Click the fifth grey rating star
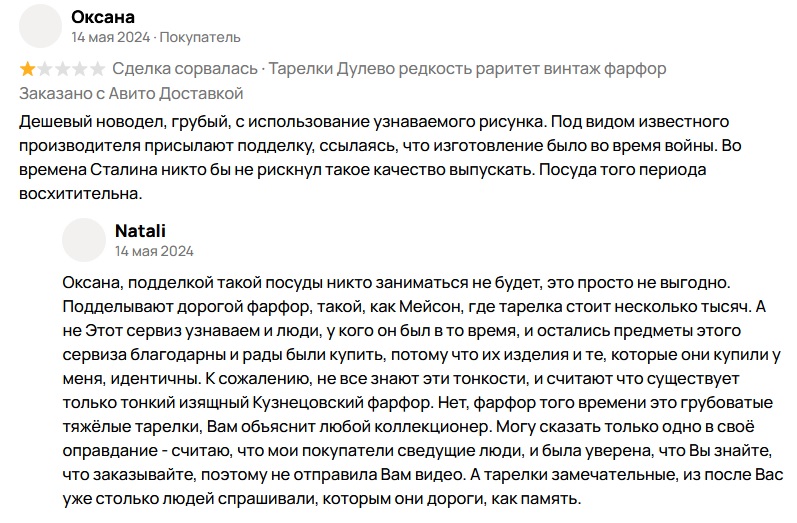This screenshot has height=523, width=797. point(97,69)
